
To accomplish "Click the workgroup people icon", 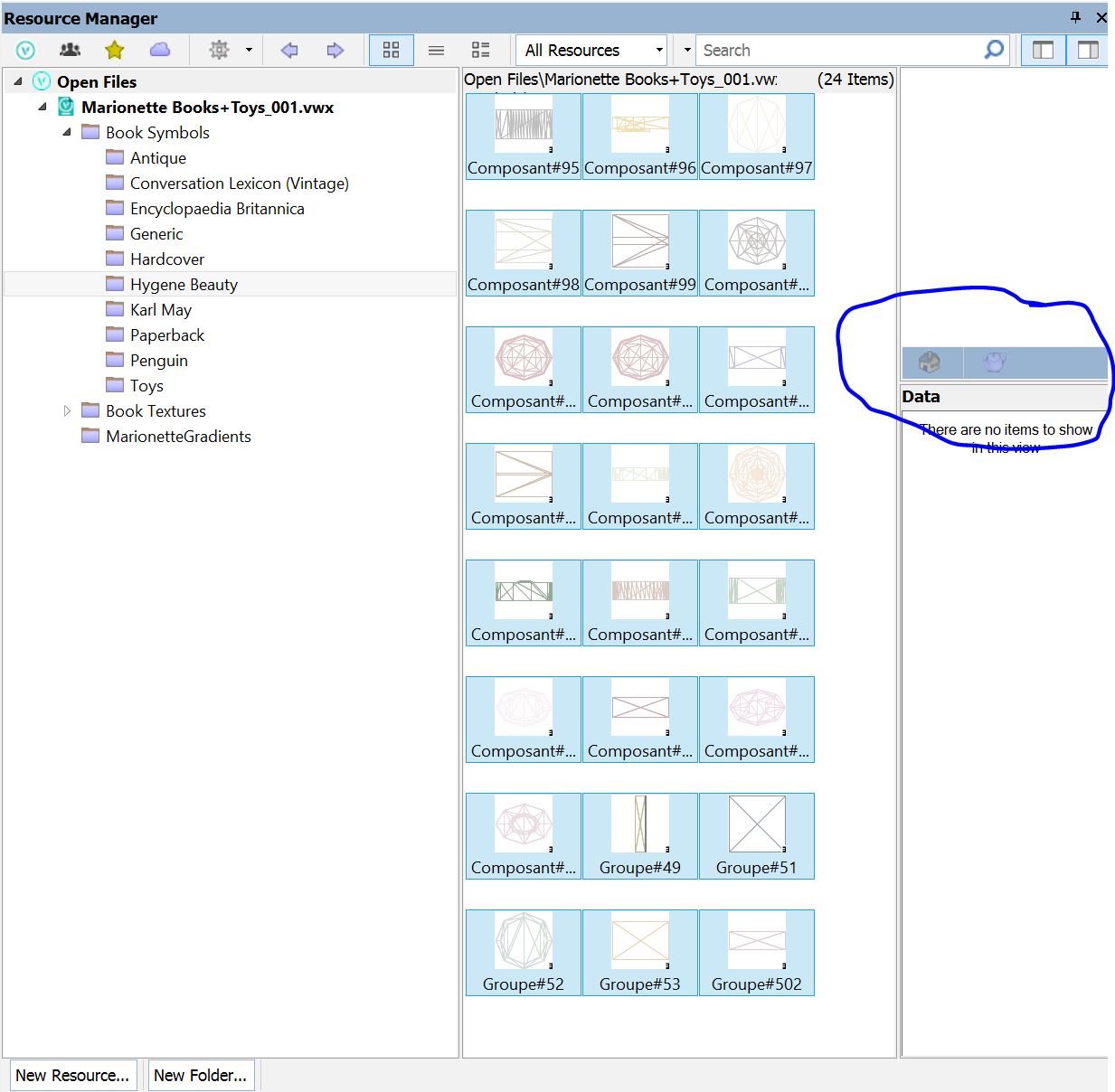I will [x=70, y=50].
